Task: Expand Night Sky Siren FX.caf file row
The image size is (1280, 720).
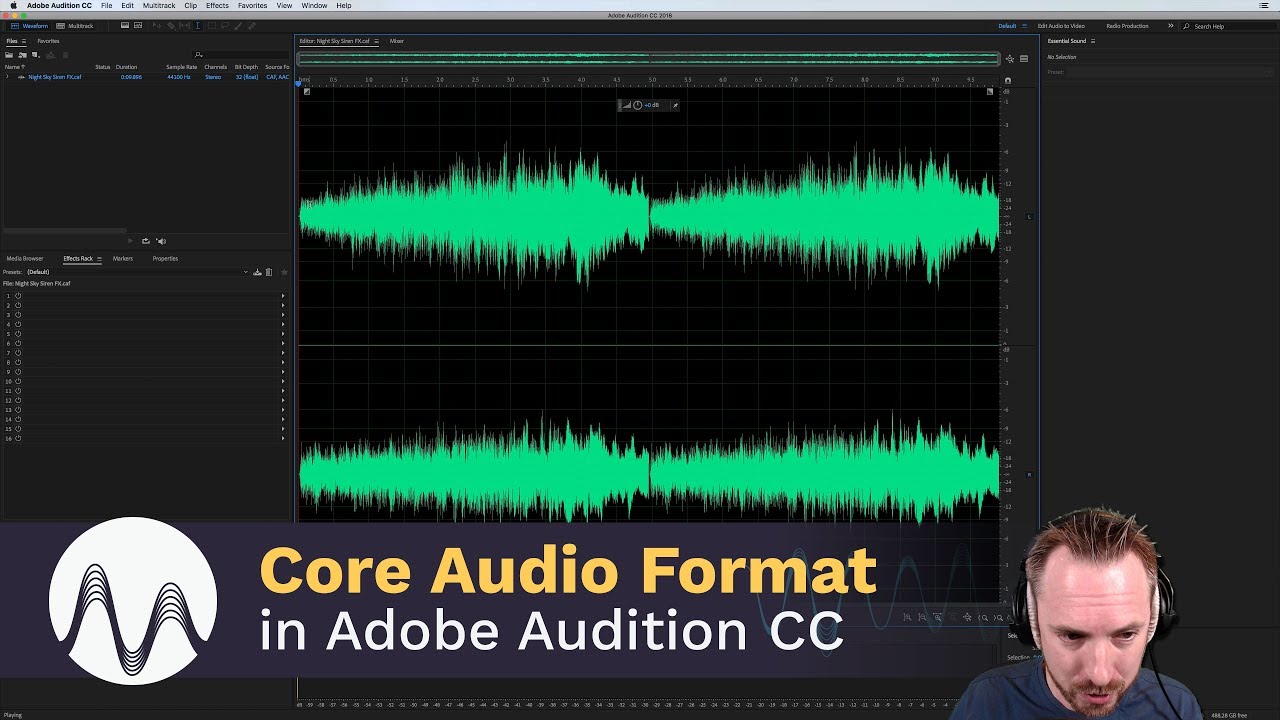Action: click(7, 76)
